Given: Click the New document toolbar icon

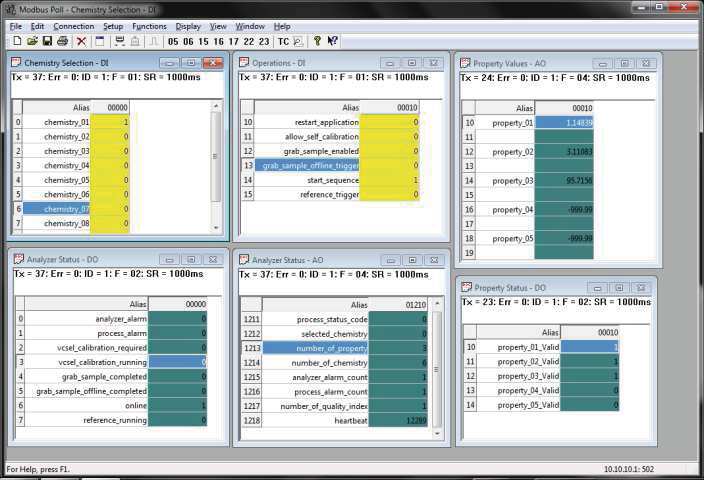Looking at the screenshot, I should point(17,41).
